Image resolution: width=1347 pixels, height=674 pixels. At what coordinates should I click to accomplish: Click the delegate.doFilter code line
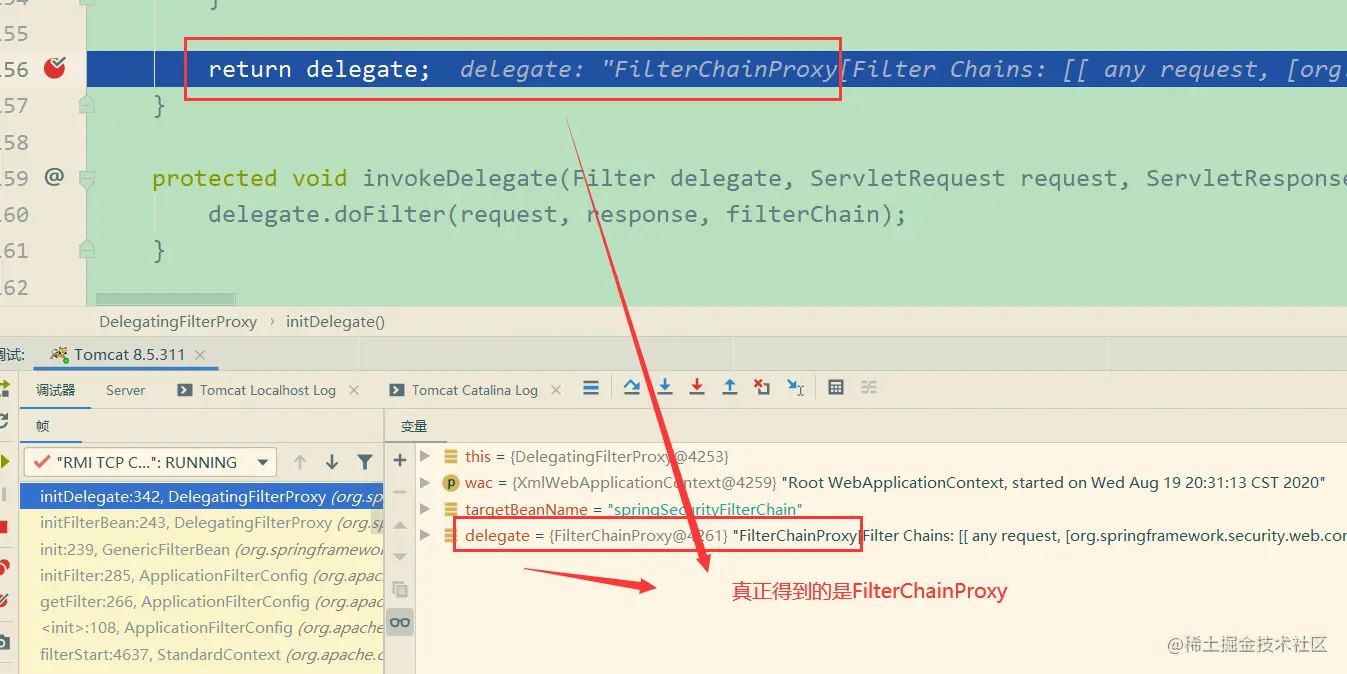pyautogui.click(x=557, y=214)
